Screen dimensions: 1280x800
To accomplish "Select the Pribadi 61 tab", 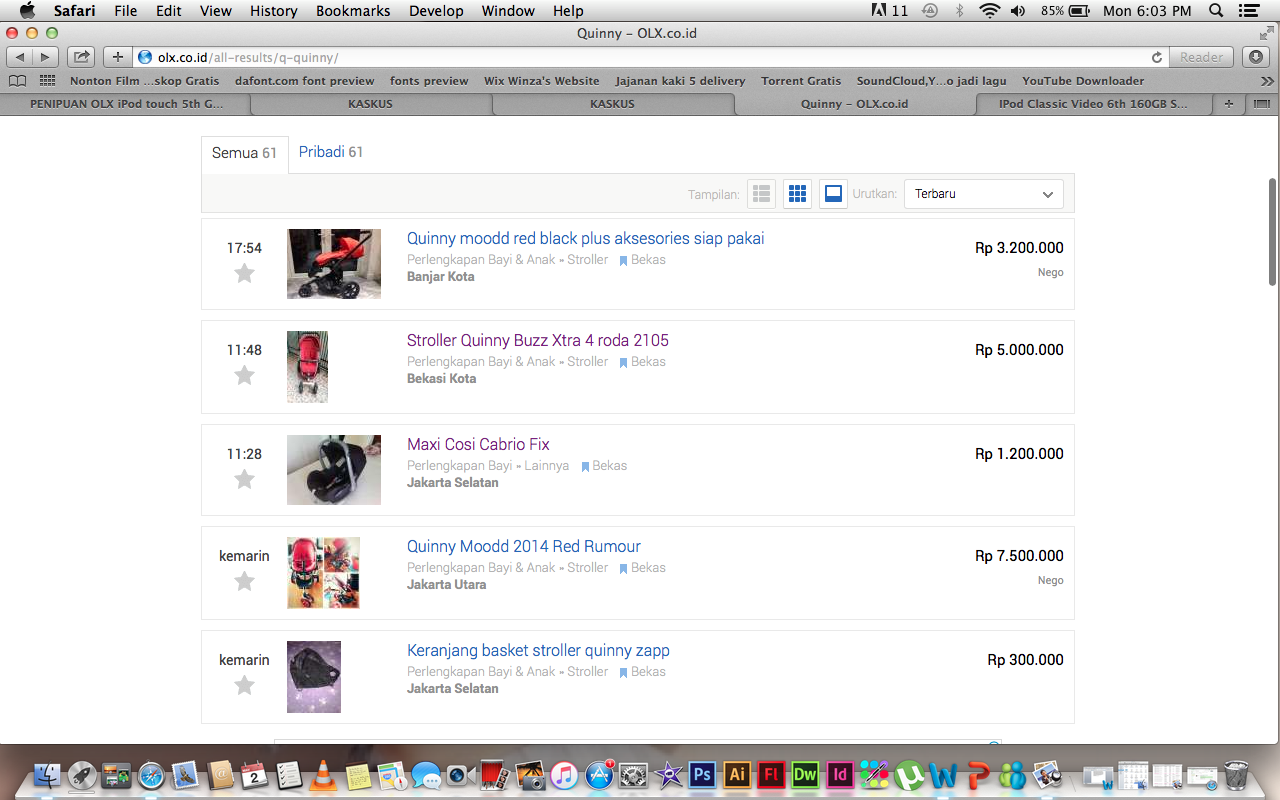I will pyautogui.click(x=331, y=153).
